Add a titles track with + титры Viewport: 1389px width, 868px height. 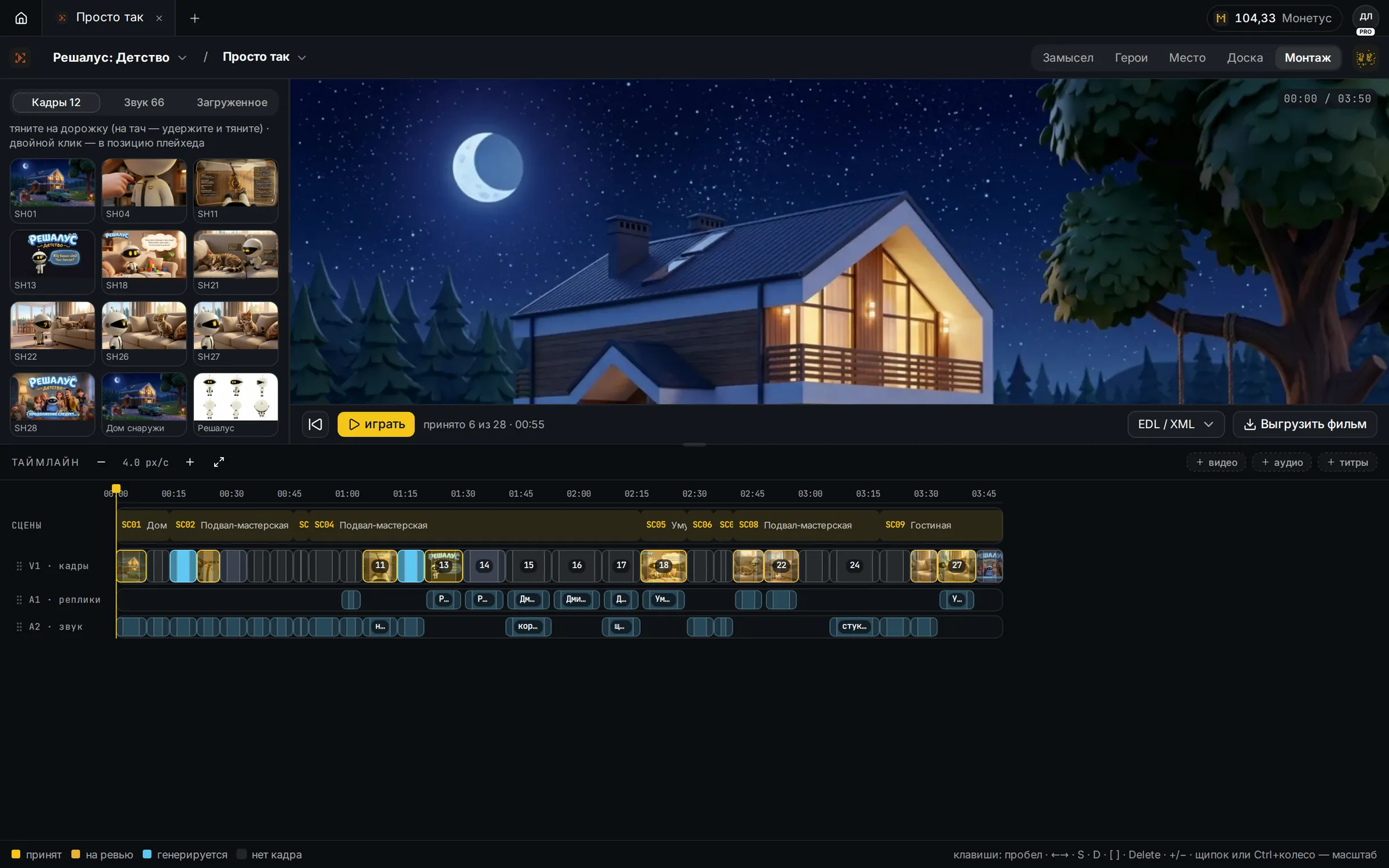pos(1347,462)
